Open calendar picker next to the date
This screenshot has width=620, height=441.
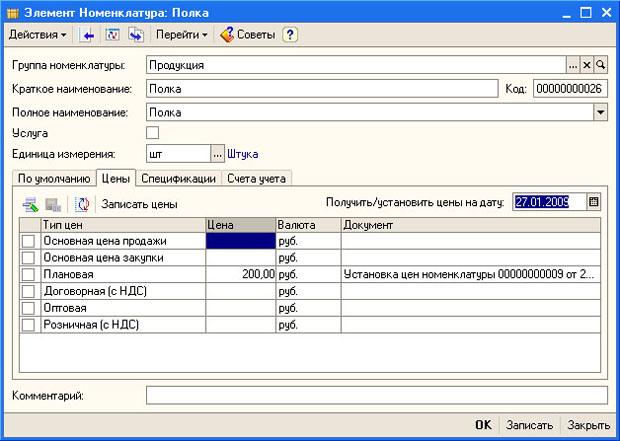(593, 202)
